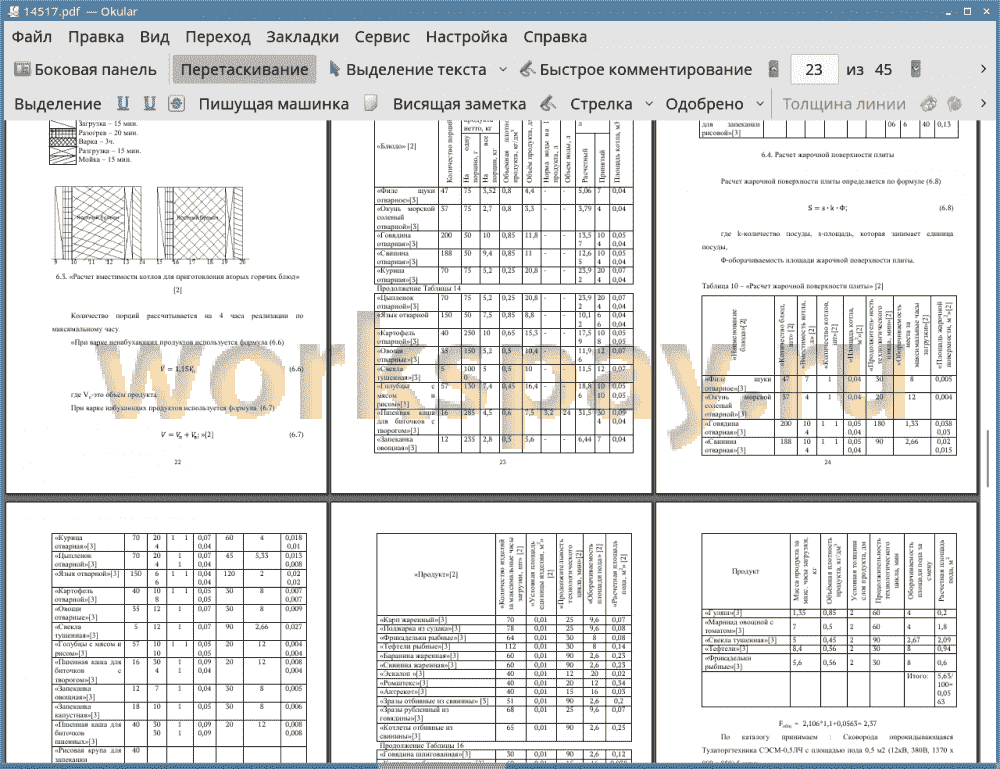
Task: Select the Одобрено stamp tool
Action: pyautogui.click(x=704, y=104)
